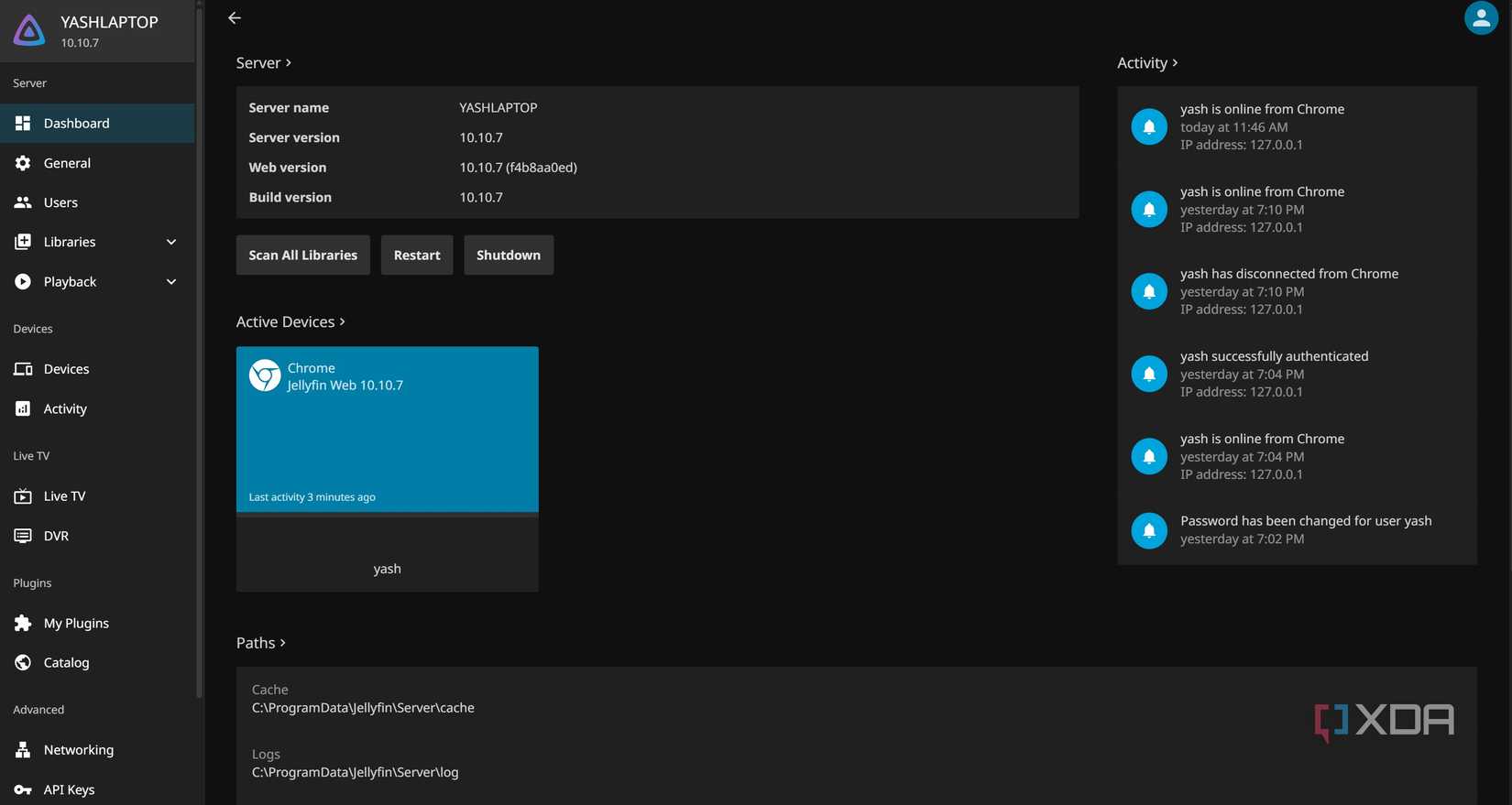1512x805 pixels.
Task: Click 'Password has been changed for user yash'
Action: (1306, 521)
